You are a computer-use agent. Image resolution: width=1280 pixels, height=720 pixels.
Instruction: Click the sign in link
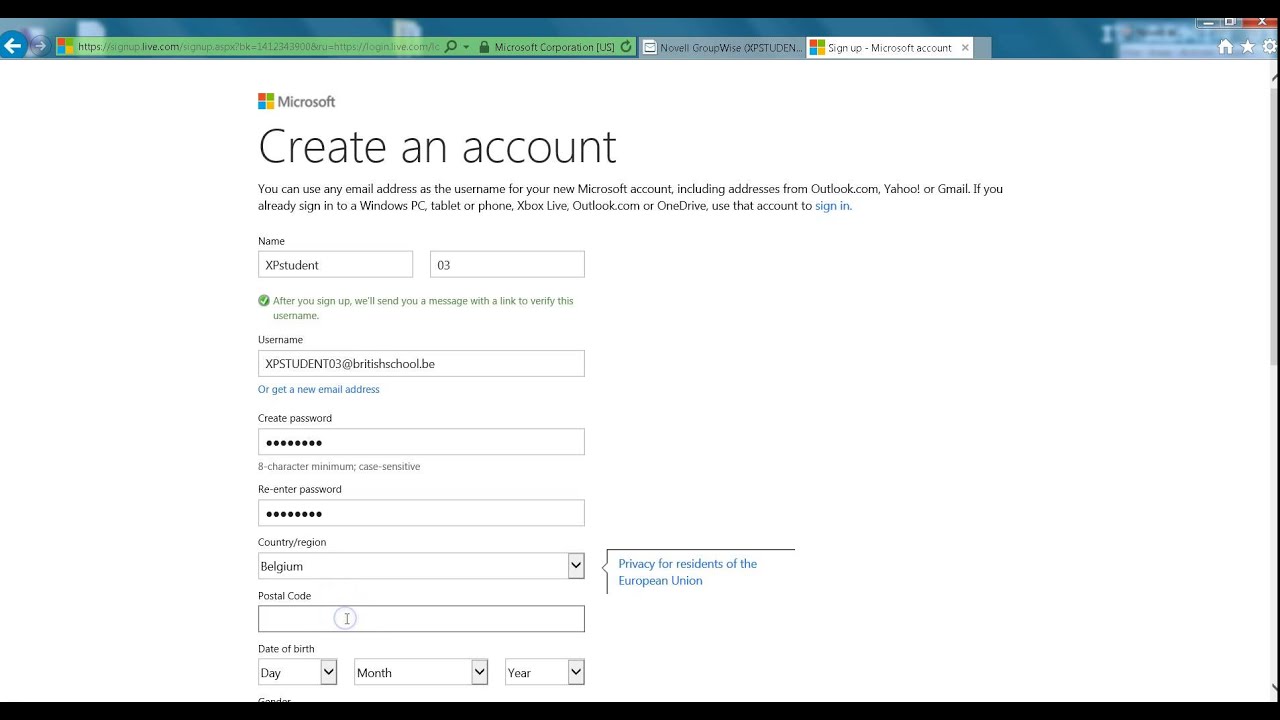[833, 206]
